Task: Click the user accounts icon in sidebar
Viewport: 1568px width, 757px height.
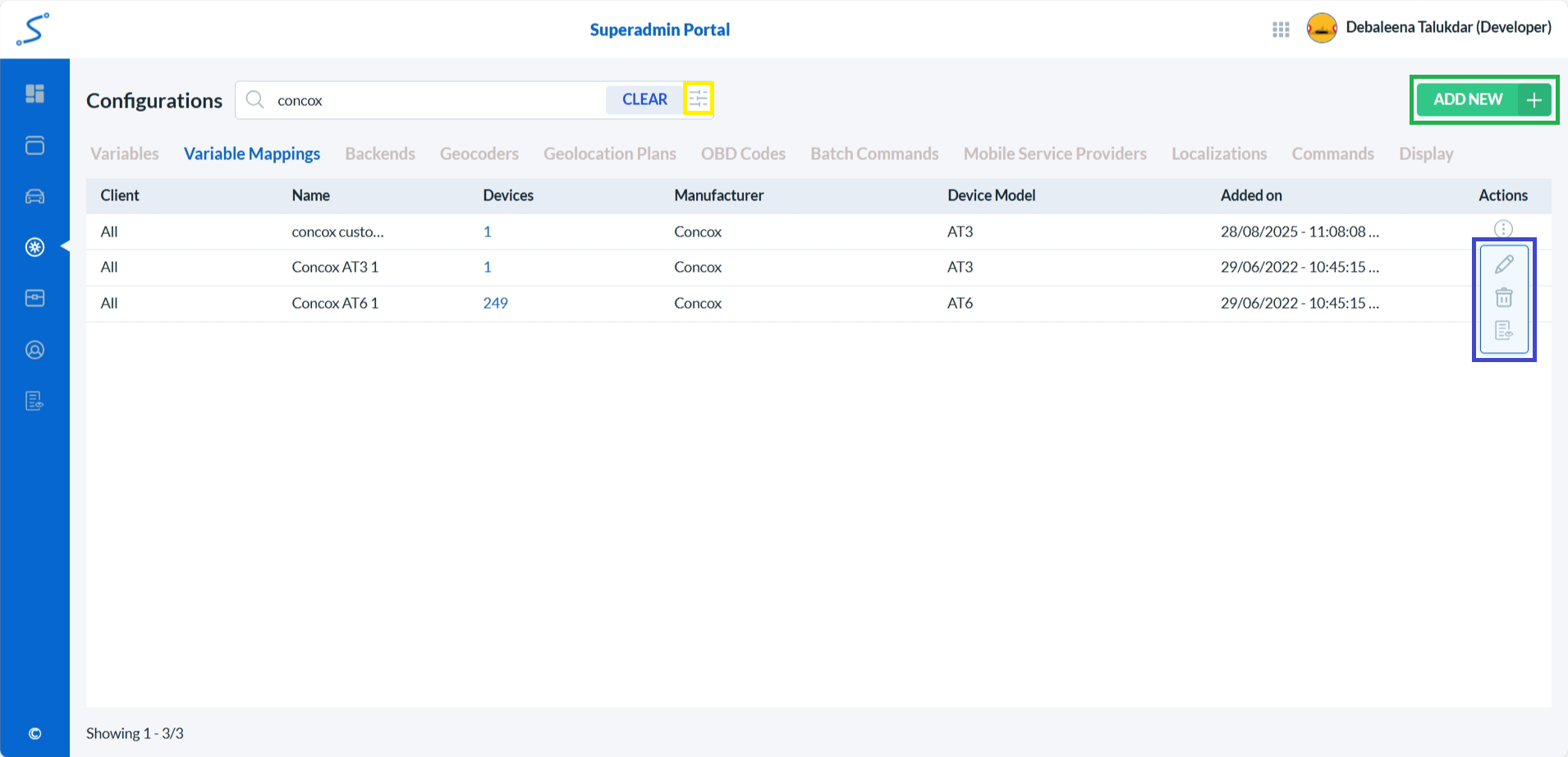Action: [x=34, y=349]
